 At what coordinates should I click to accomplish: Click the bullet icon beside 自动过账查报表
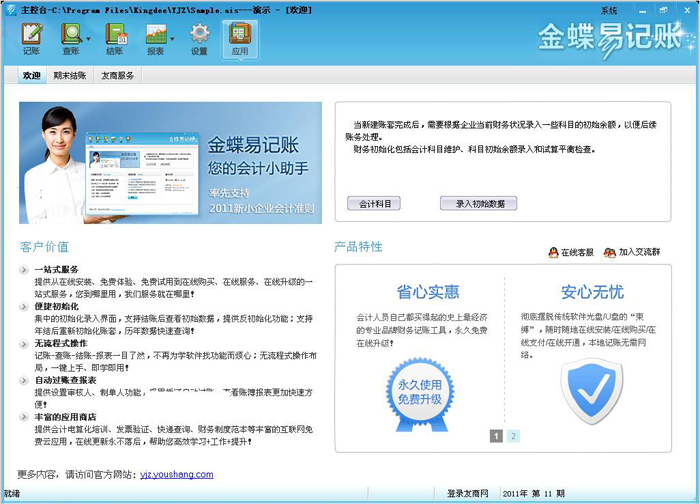pos(24,380)
